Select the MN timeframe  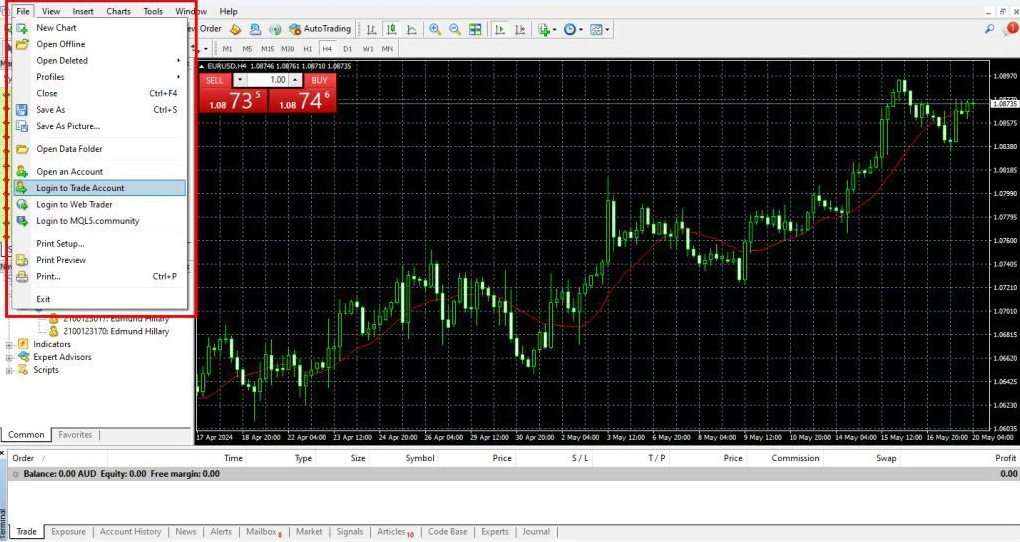coord(388,49)
